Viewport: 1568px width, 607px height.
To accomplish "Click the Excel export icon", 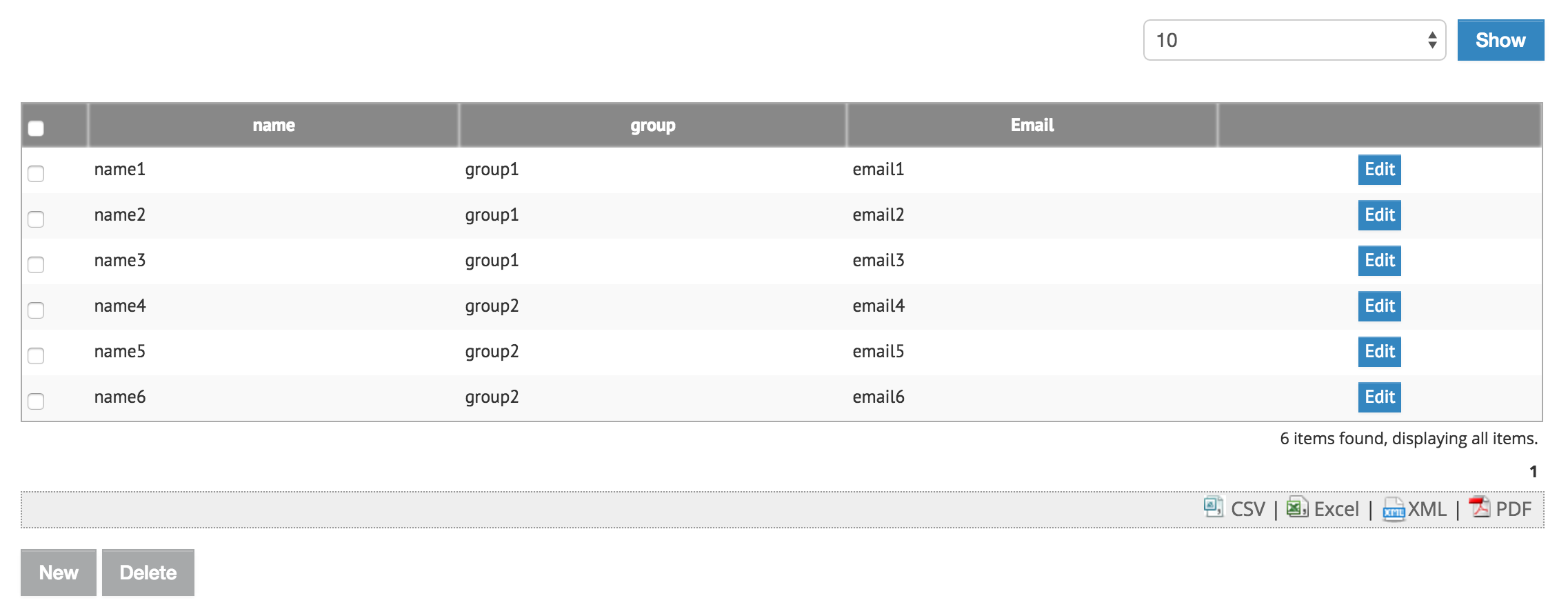I will (1296, 507).
